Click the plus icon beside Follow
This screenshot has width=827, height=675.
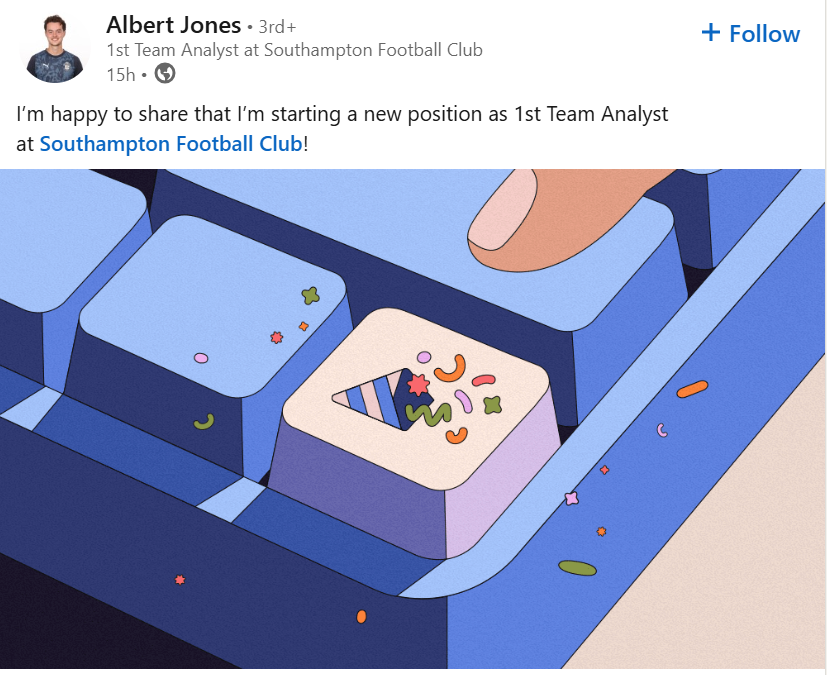pos(711,32)
